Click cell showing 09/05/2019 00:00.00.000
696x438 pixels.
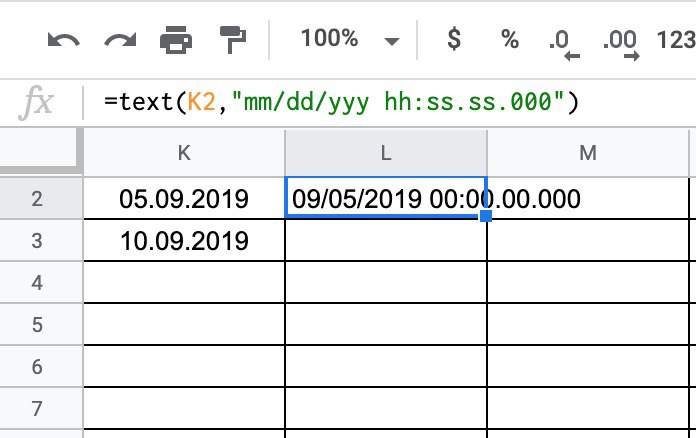click(x=386, y=197)
